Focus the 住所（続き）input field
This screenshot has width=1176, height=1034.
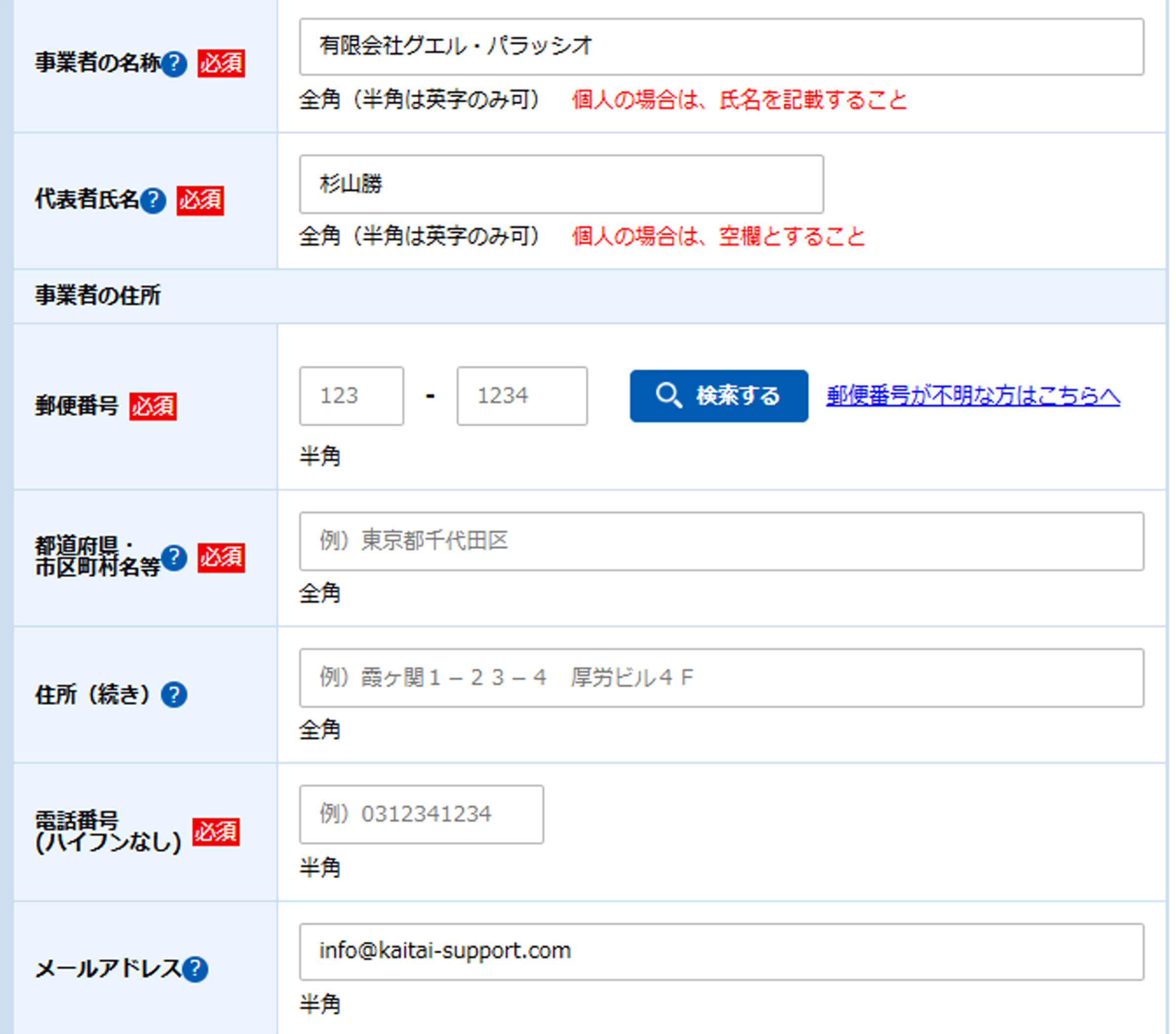coord(721,678)
